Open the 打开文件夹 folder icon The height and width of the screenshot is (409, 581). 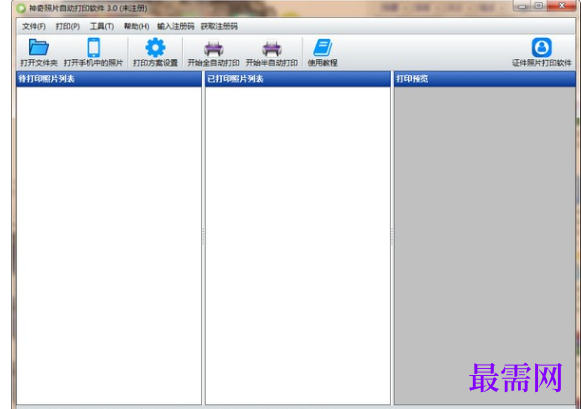point(39,47)
